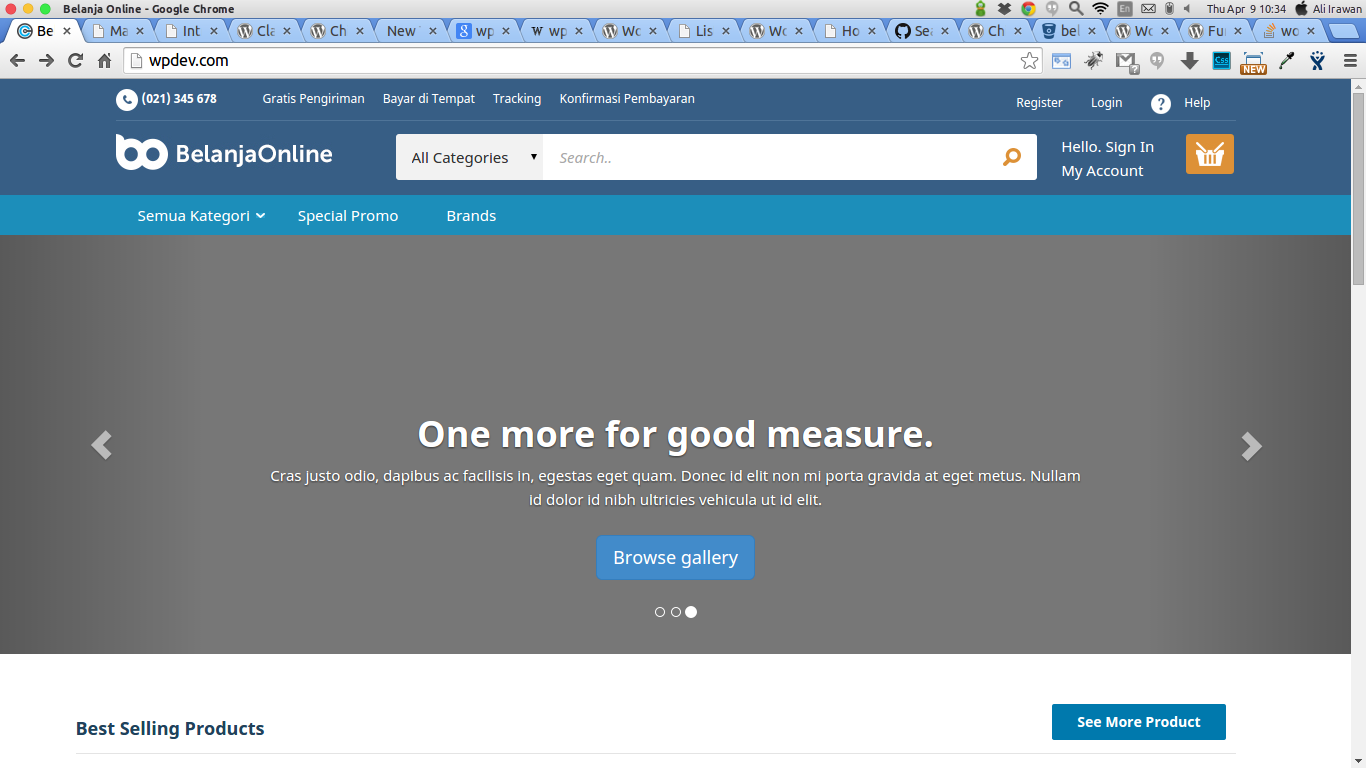Image resolution: width=1366 pixels, height=768 pixels.
Task: Open Konfirmasi Pembayaran link
Action: click(x=627, y=99)
